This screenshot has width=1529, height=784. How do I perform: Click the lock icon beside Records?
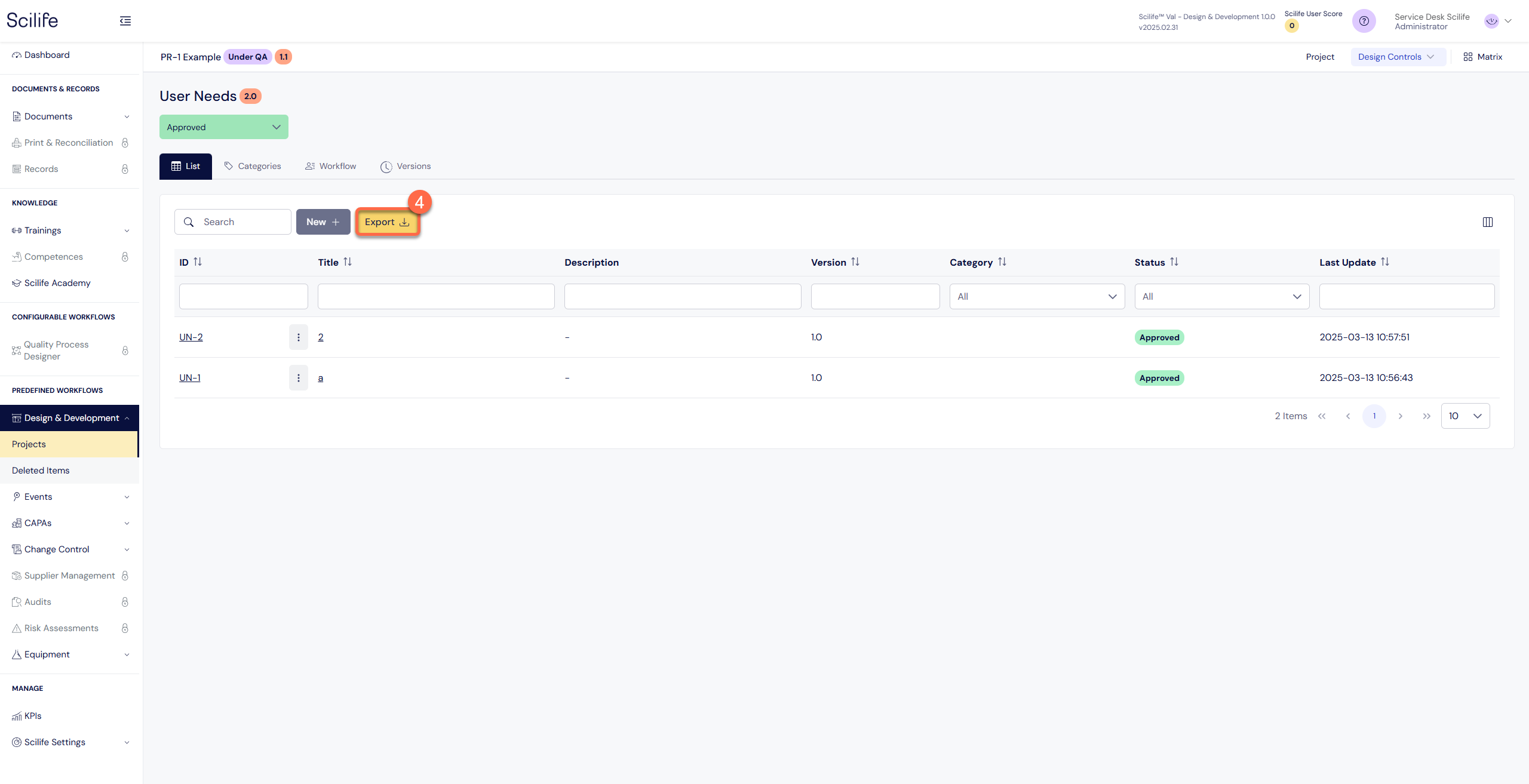pyautogui.click(x=125, y=169)
